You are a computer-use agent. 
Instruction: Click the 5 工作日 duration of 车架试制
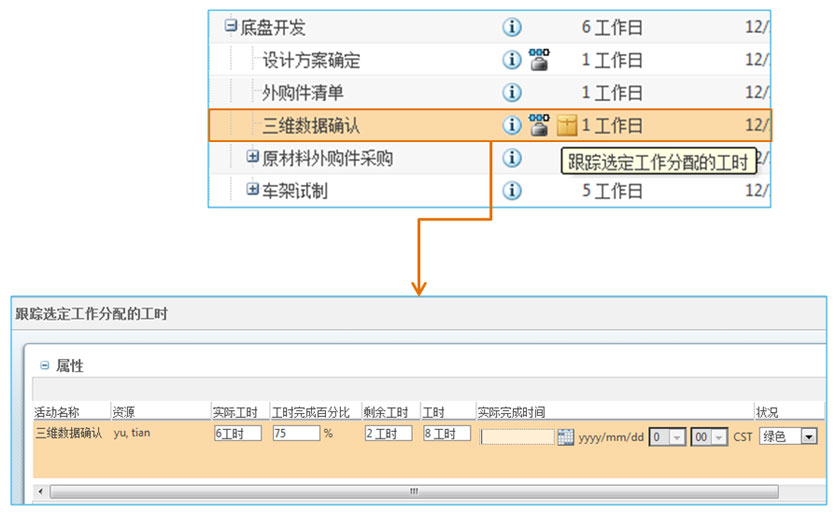pyautogui.click(x=612, y=191)
